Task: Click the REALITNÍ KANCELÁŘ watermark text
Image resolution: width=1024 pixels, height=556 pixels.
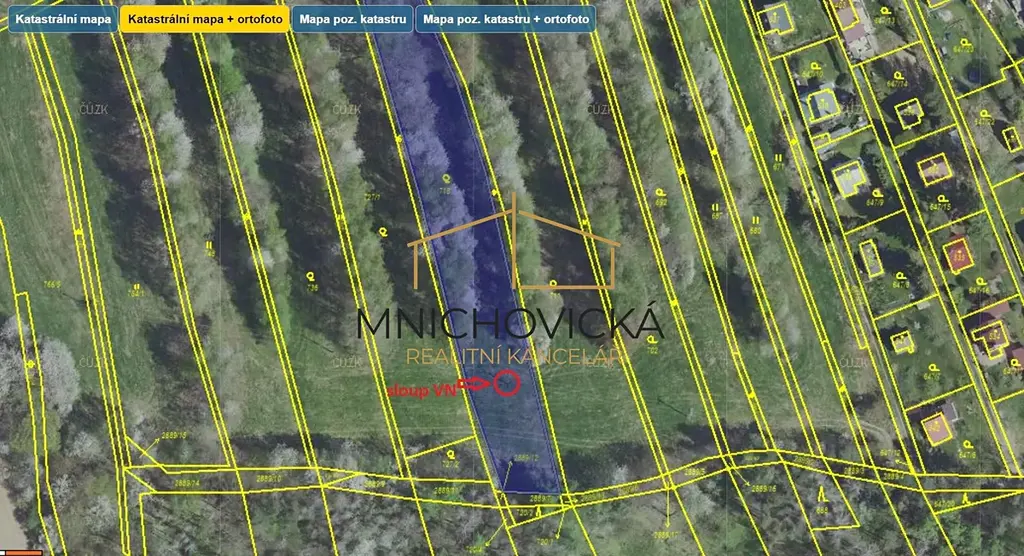Action: click(x=513, y=356)
